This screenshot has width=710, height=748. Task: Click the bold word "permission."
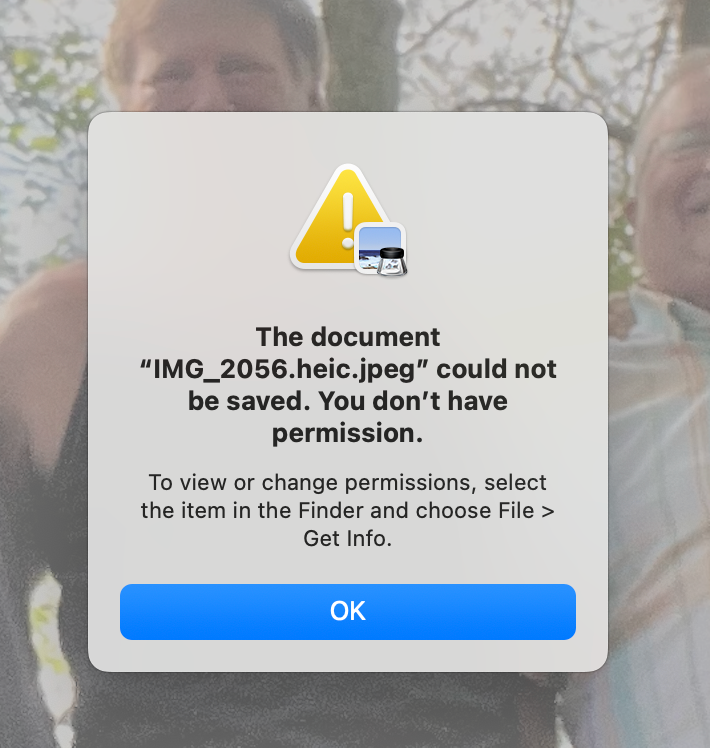tap(348, 433)
